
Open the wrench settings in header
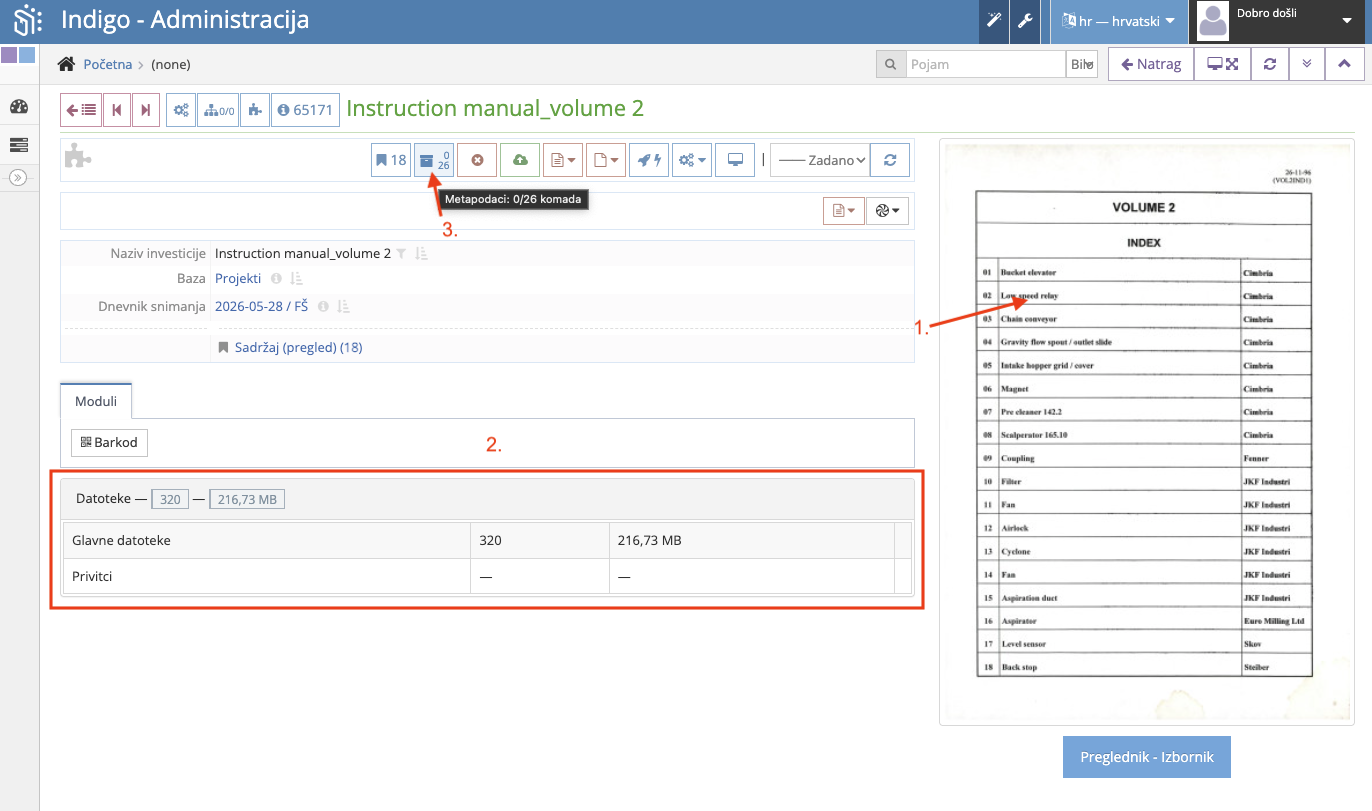(x=1024, y=21)
